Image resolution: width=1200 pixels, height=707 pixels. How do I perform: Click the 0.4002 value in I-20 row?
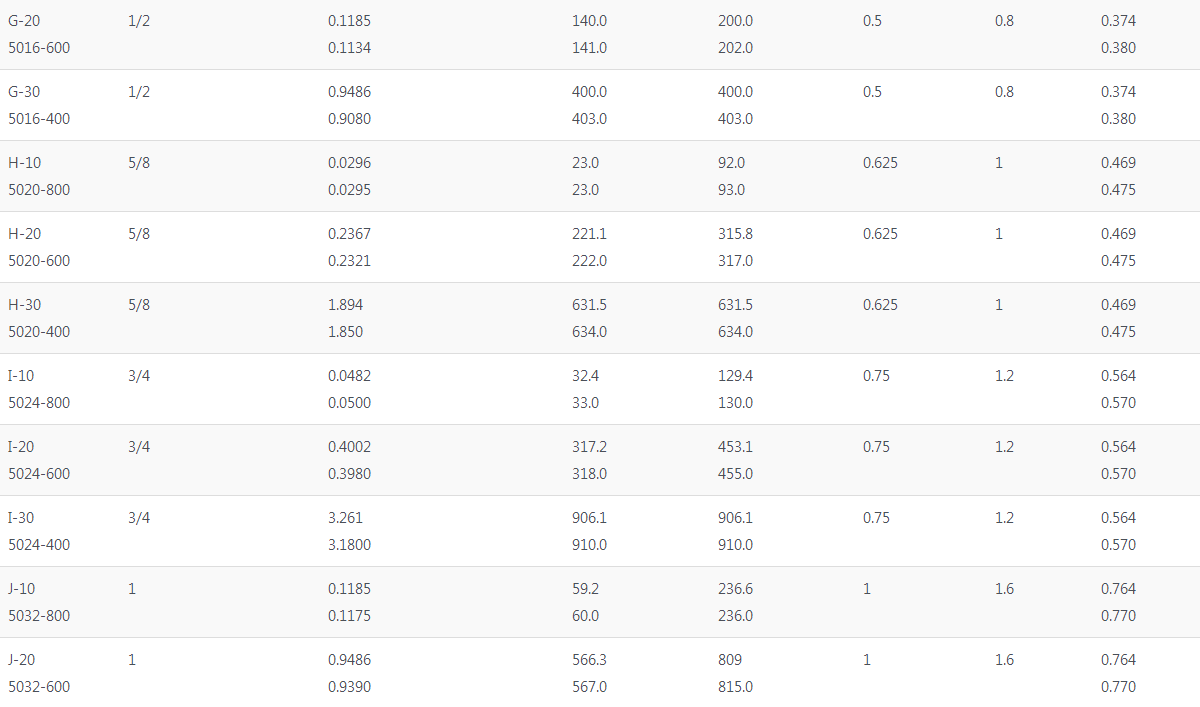pyautogui.click(x=349, y=447)
